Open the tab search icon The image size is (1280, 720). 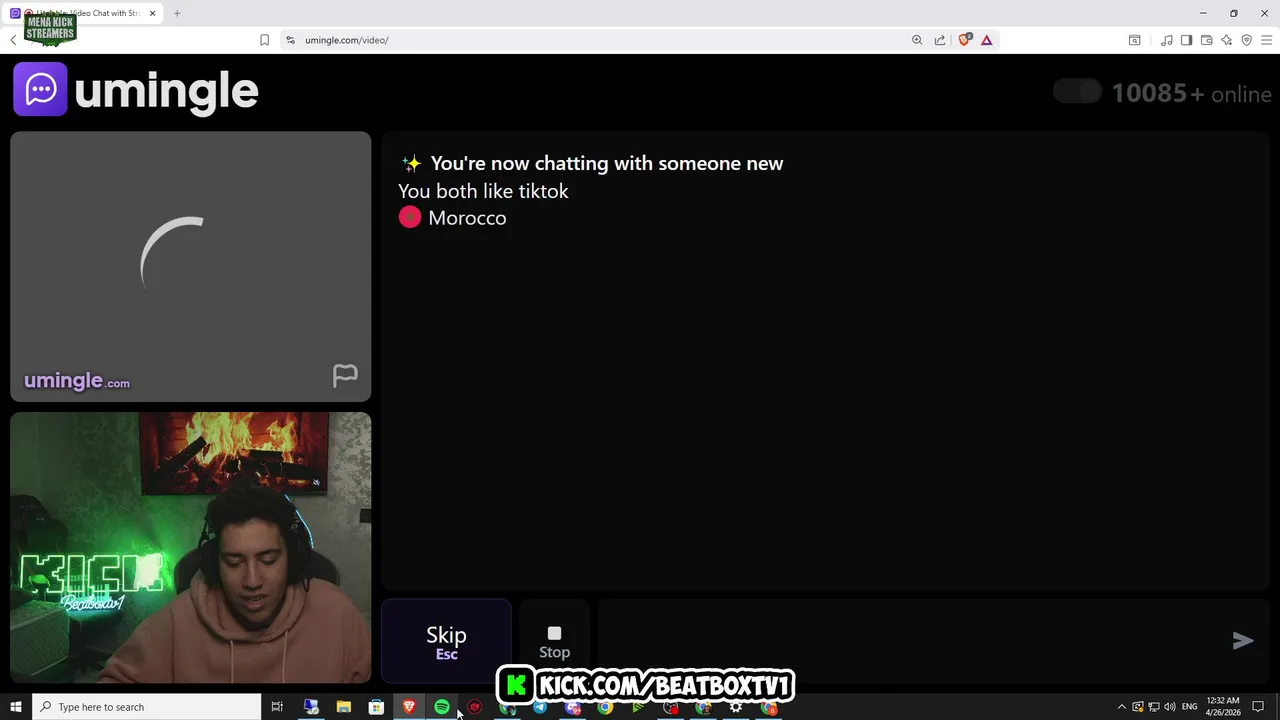(1135, 40)
